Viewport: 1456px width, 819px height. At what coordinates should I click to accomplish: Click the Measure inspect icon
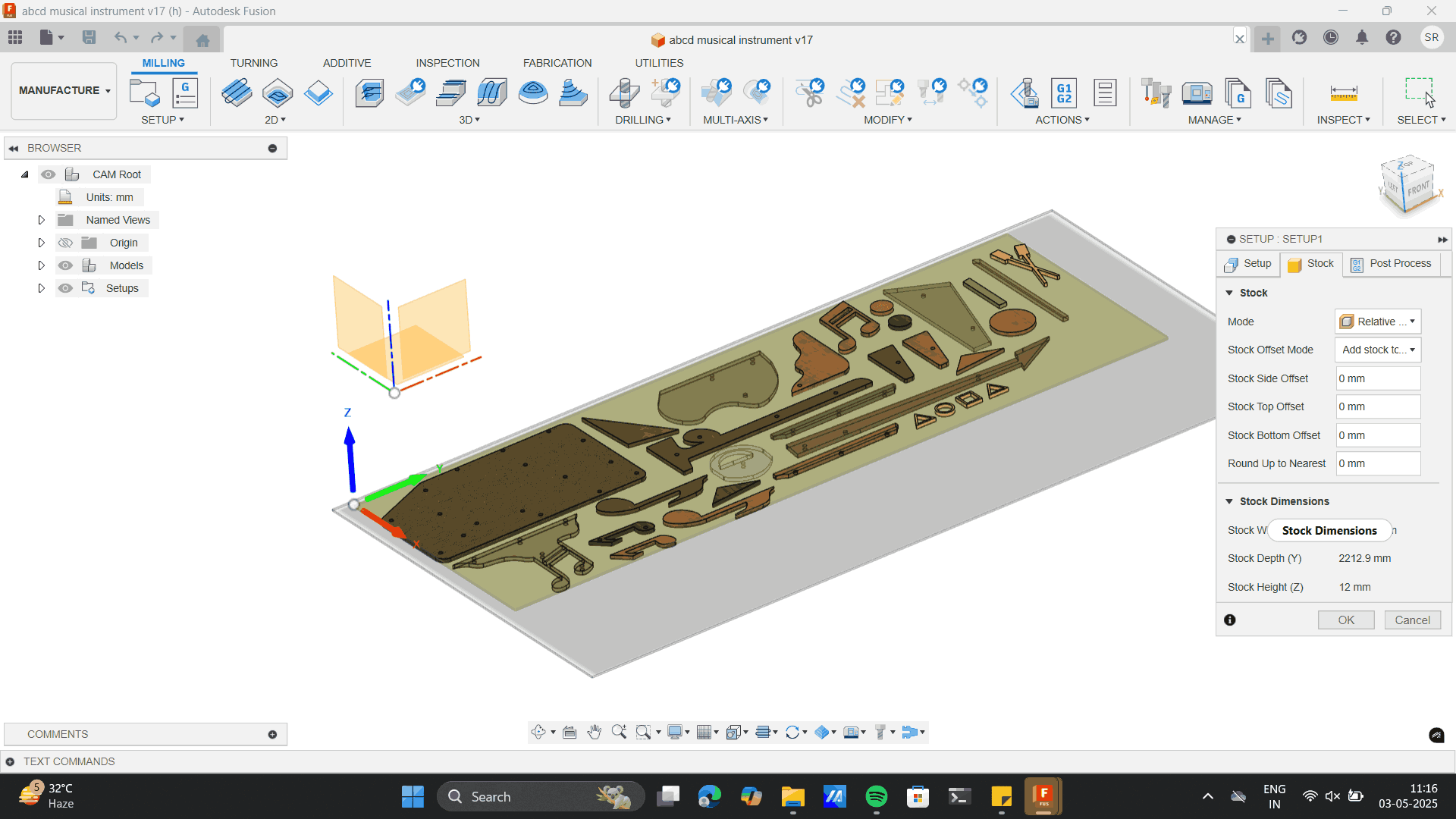point(1343,93)
